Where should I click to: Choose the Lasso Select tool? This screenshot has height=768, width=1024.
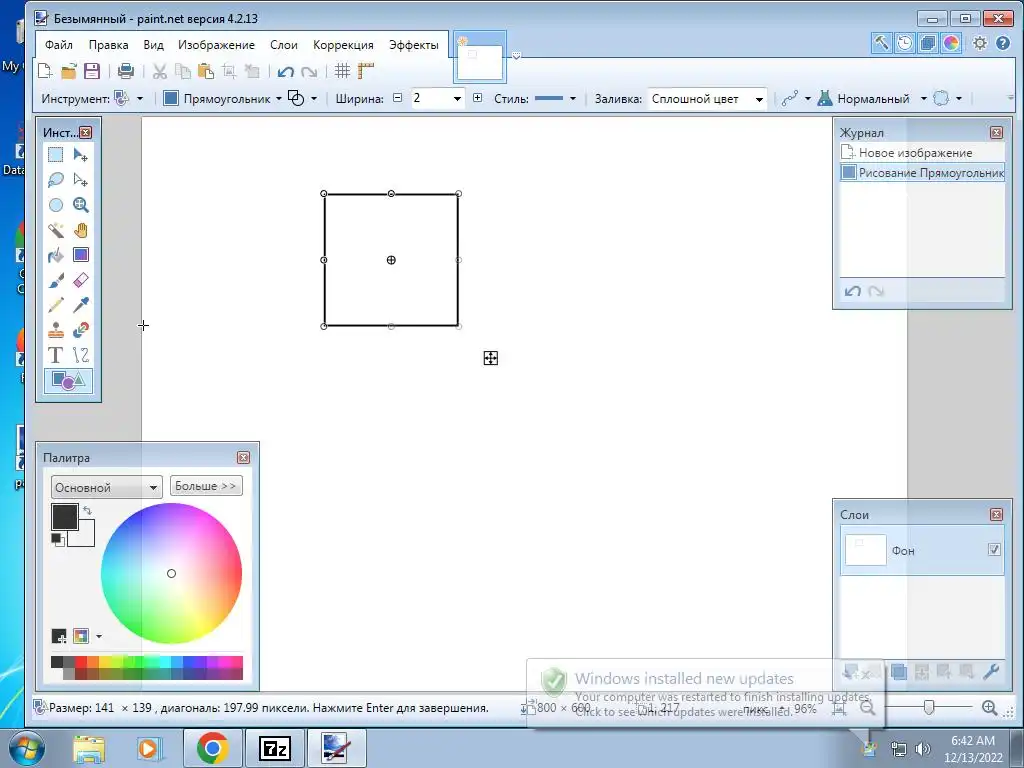pyautogui.click(x=56, y=180)
